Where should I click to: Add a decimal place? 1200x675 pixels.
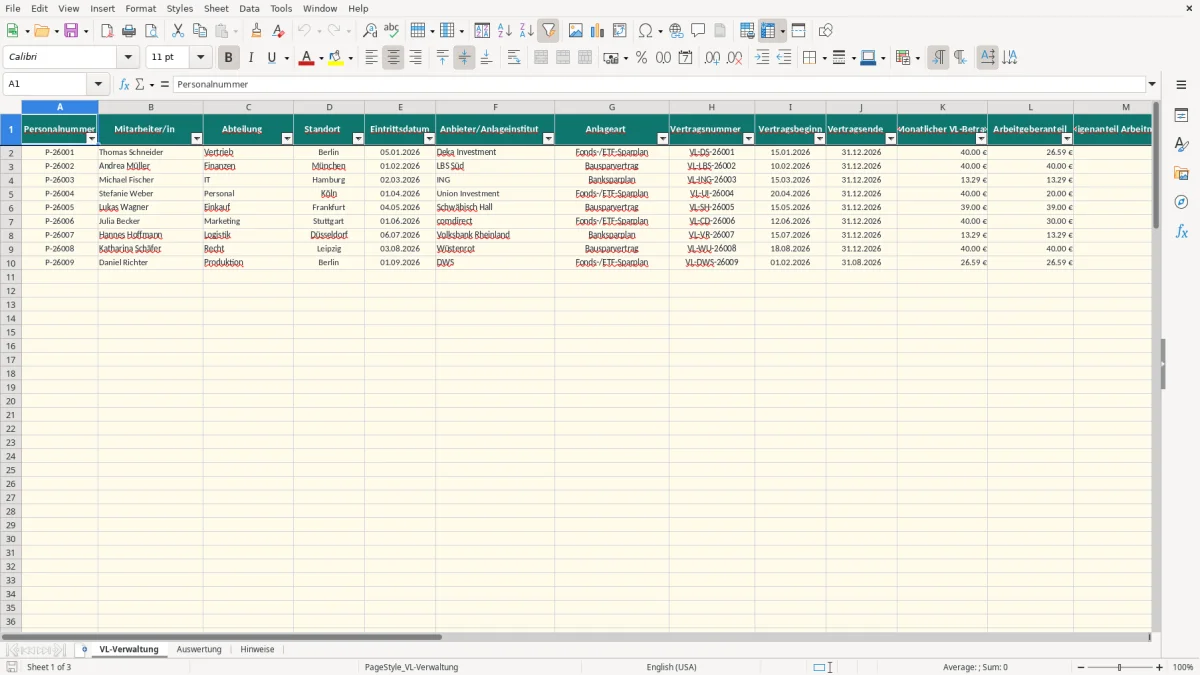coord(712,58)
